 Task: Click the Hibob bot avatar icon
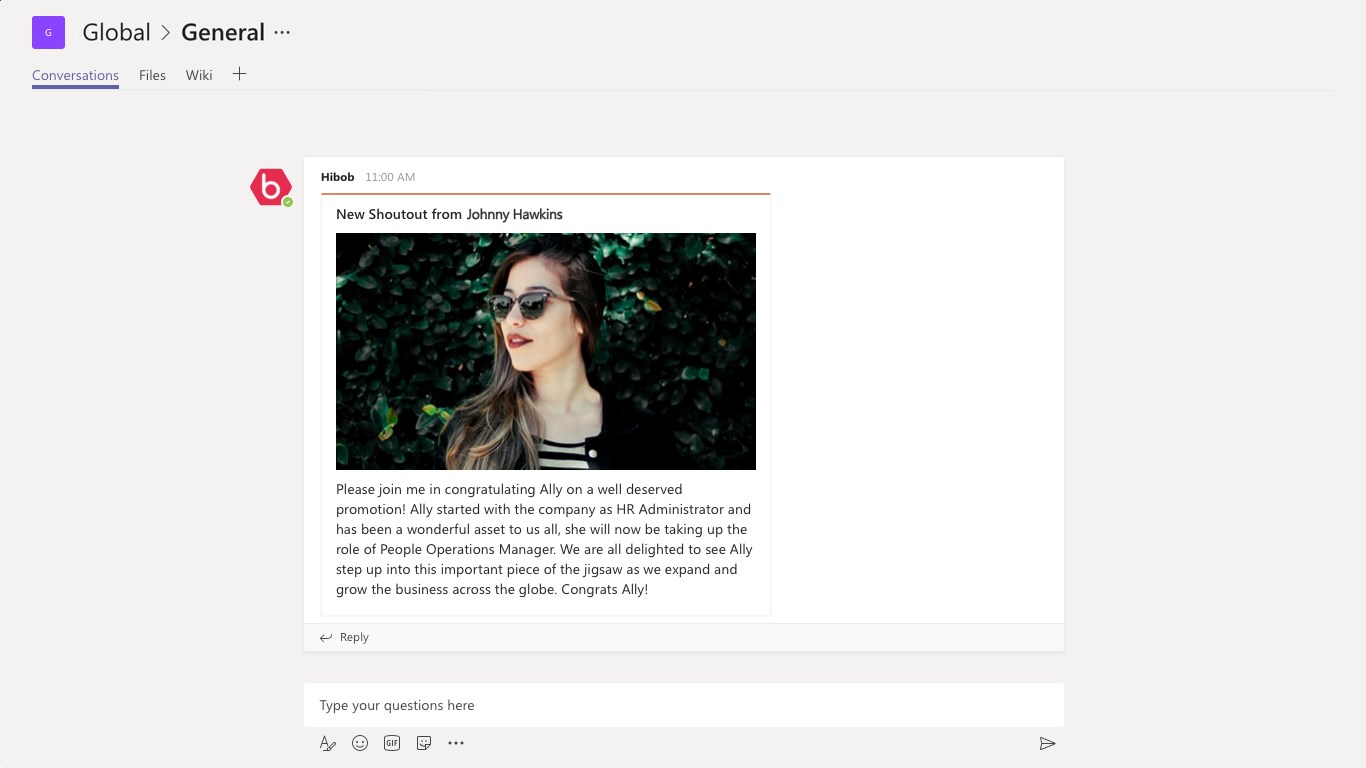point(271,187)
